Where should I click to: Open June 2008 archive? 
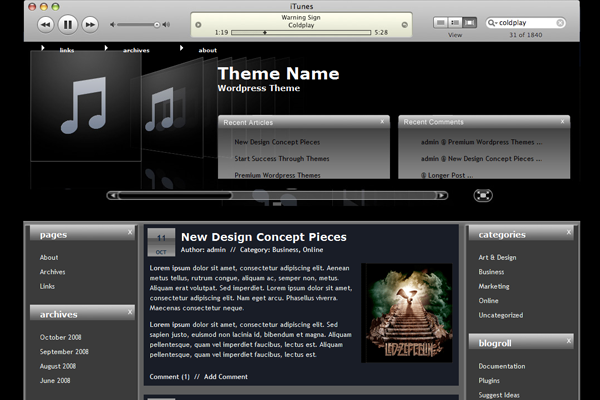pos(55,380)
